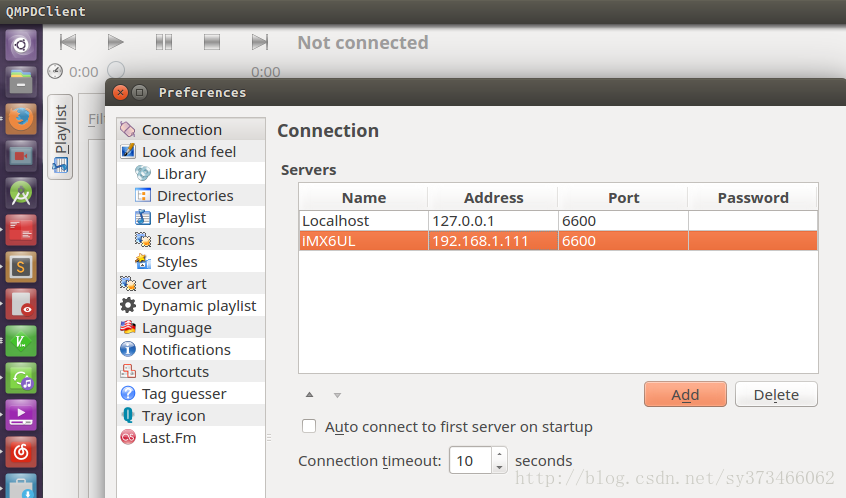Click the previous track playback button
846x498 pixels.
(68, 42)
